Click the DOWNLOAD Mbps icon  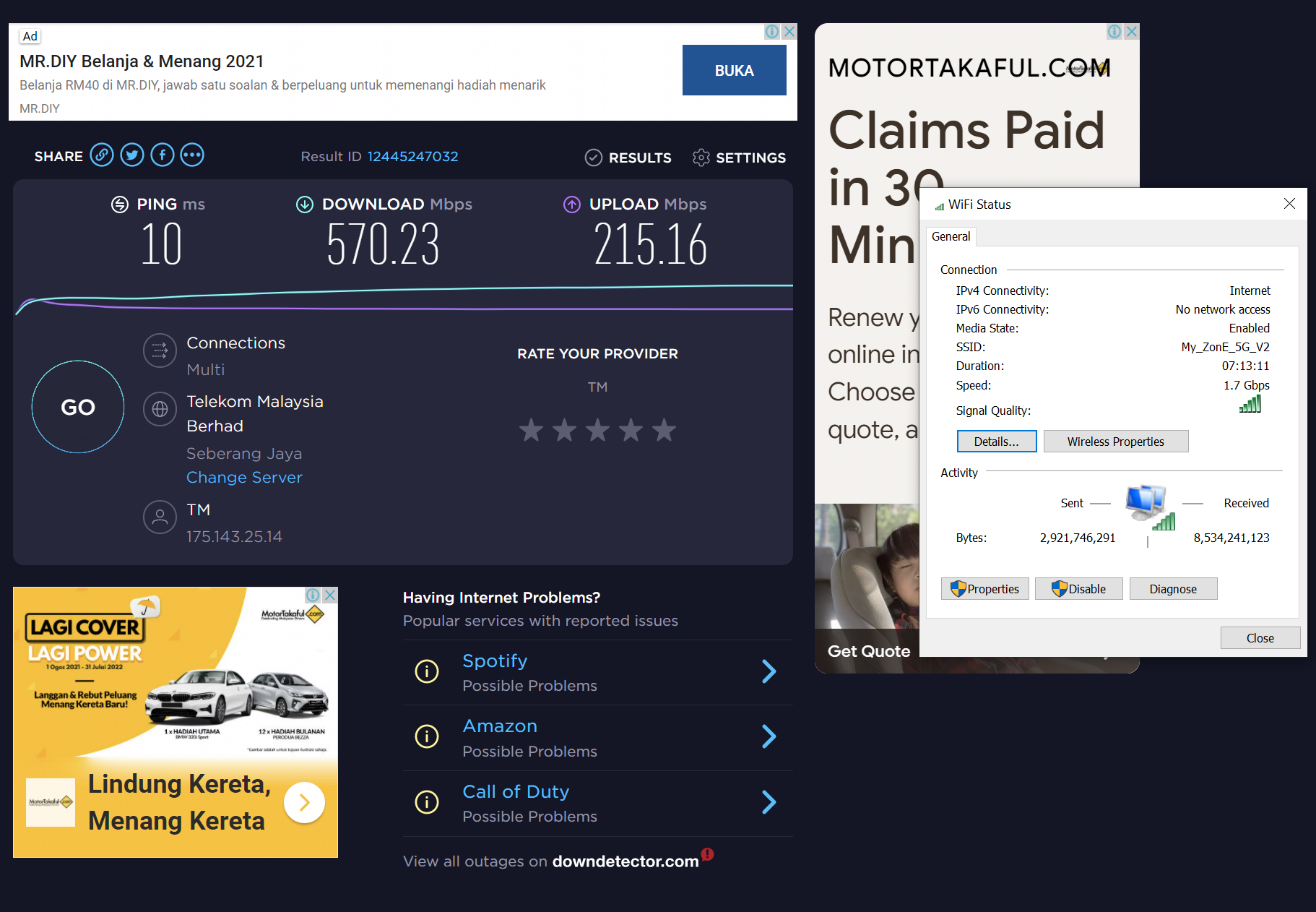[x=305, y=205]
